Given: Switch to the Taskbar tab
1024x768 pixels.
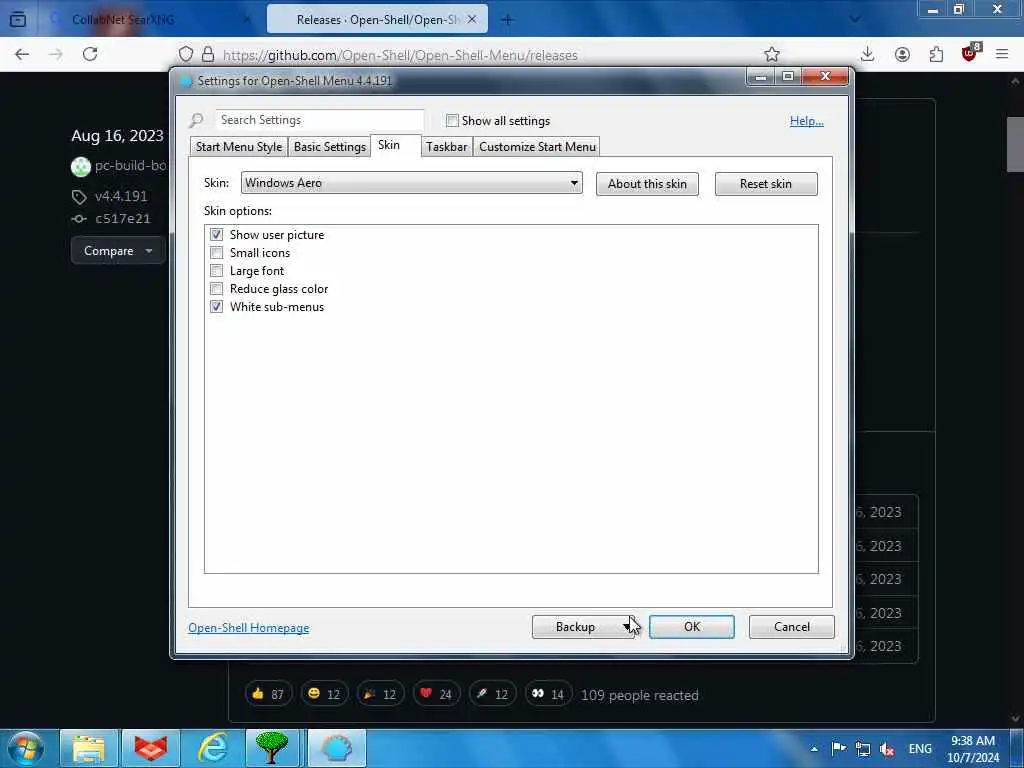Looking at the screenshot, I should click(447, 147).
